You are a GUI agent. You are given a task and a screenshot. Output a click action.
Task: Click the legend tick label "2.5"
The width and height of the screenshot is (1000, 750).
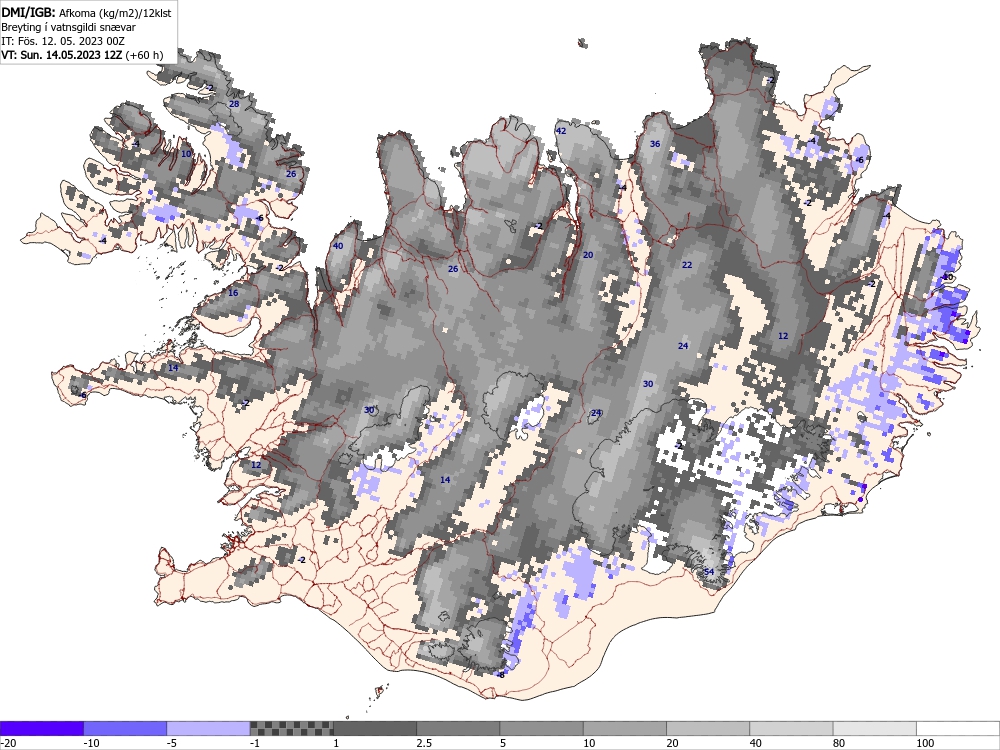point(424,743)
